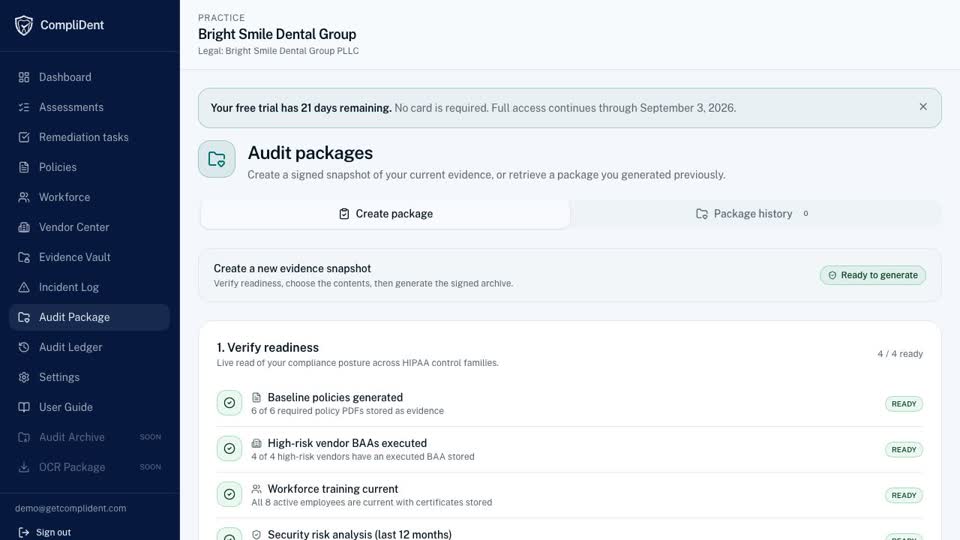Click the Evidence Vault folder icon
Viewport: 960px width, 540px height.
(x=24, y=257)
